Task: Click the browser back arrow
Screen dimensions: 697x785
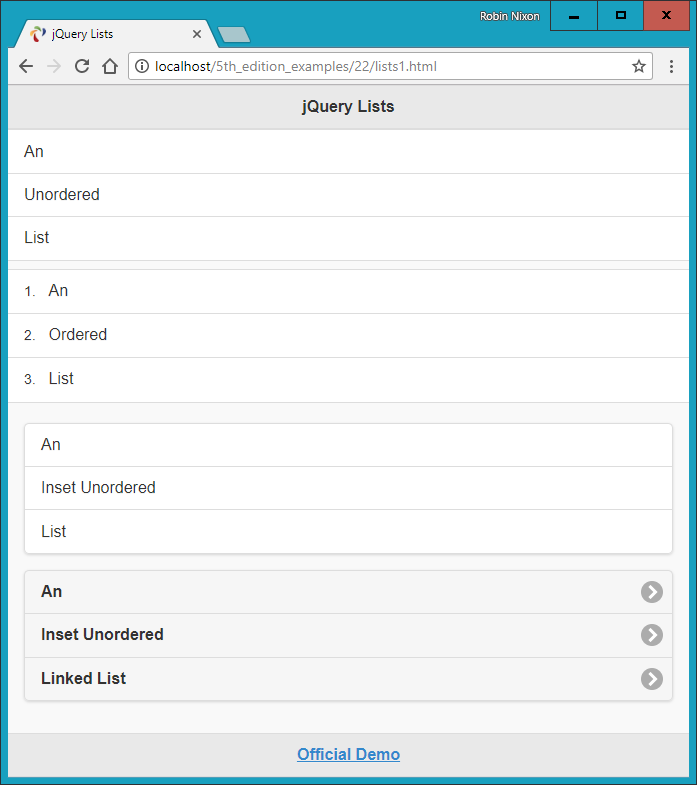Action: (26, 66)
